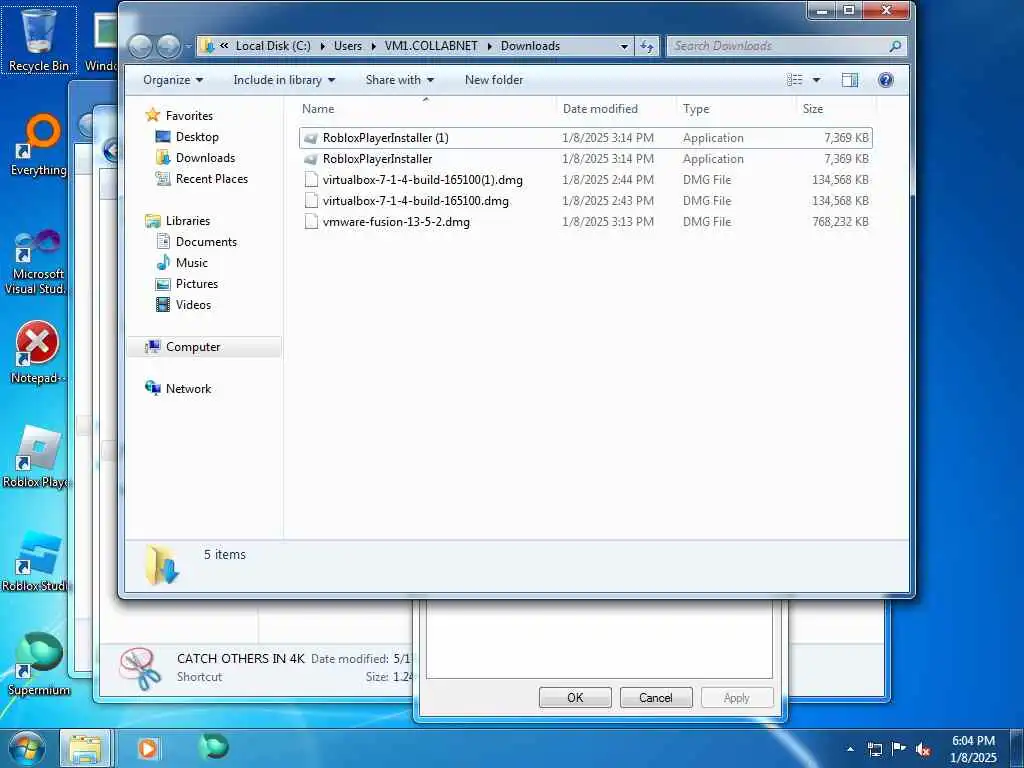Image resolution: width=1024 pixels, height=768 pixels.
Task: Select the RobloxPlayerInstaller file name
Action: [x=377, y=159]
